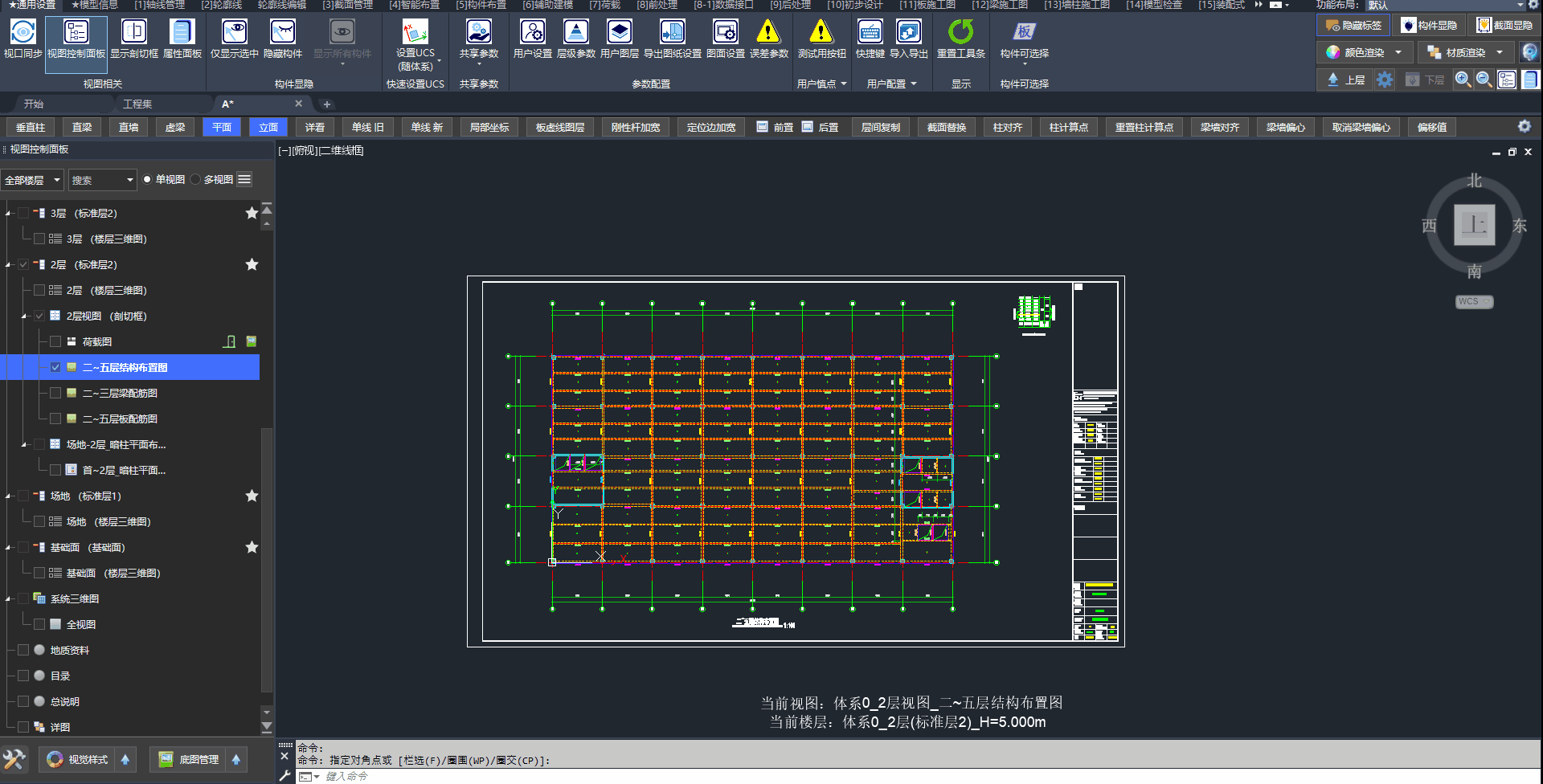The width and height of the screenshot is (1543, 784).
Task: Click the 上 face of view compass
Action: [x=1474, y=225]
